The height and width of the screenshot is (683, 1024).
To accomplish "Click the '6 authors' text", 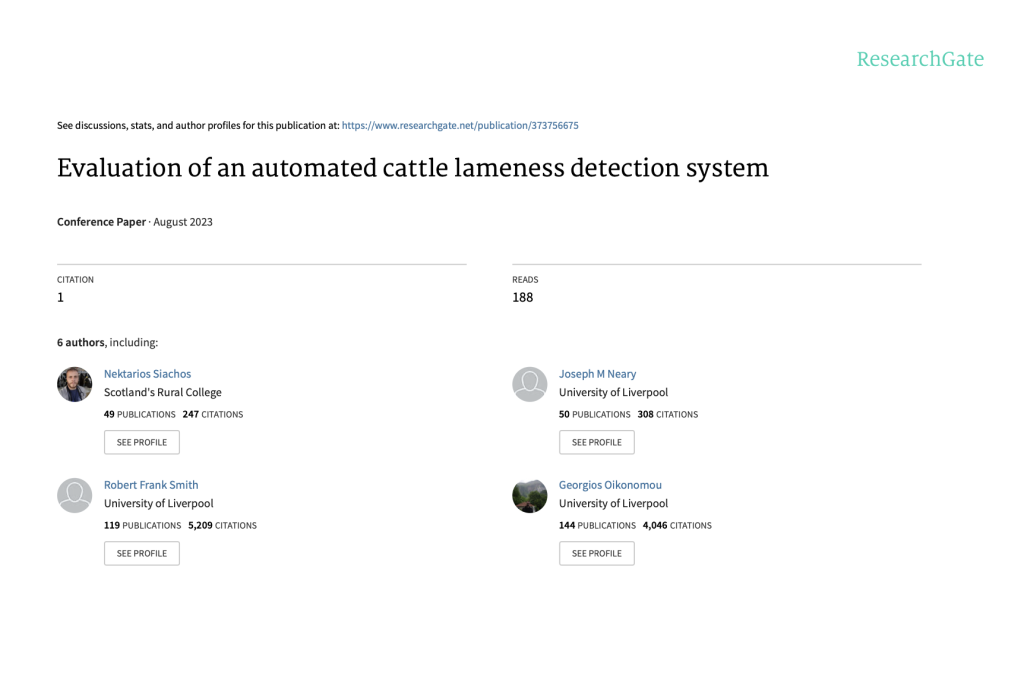I will pyautogui.click(x=80, y=342).
